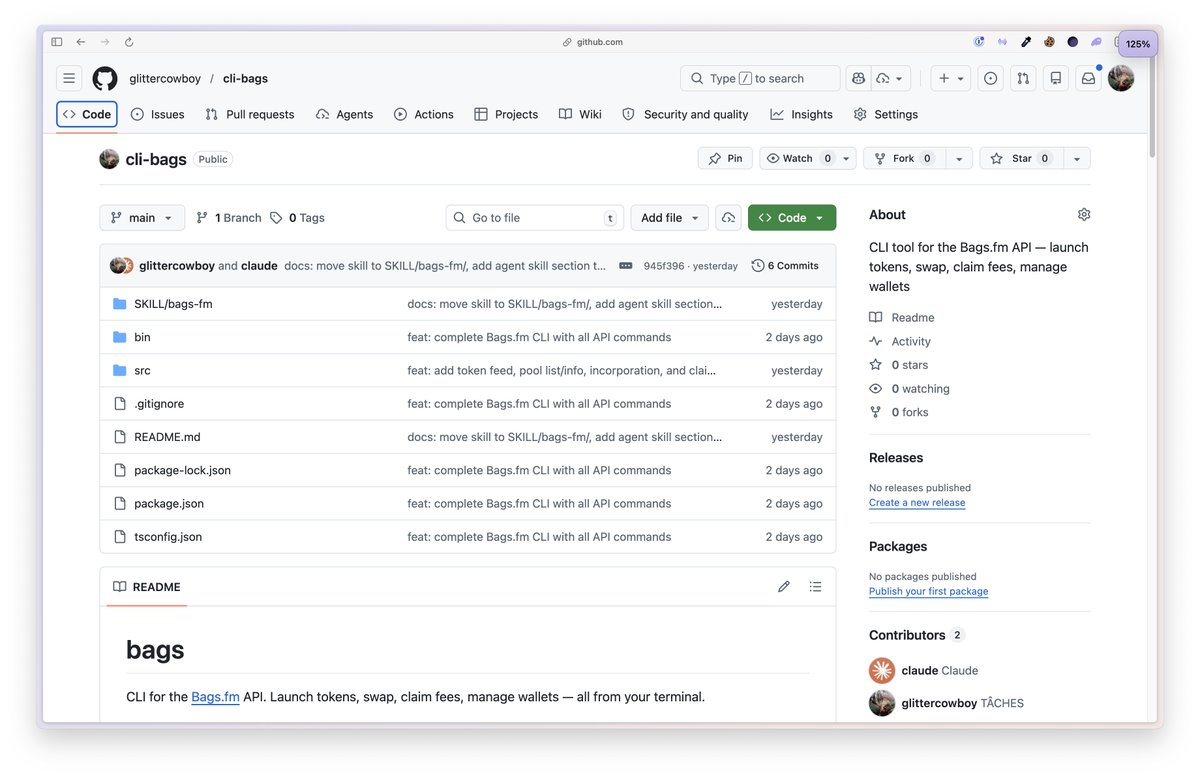Expand the Star lists dropdown arrow
Screen dimensions: 1200x777
pyautogui.click(x=1077, y=158)
